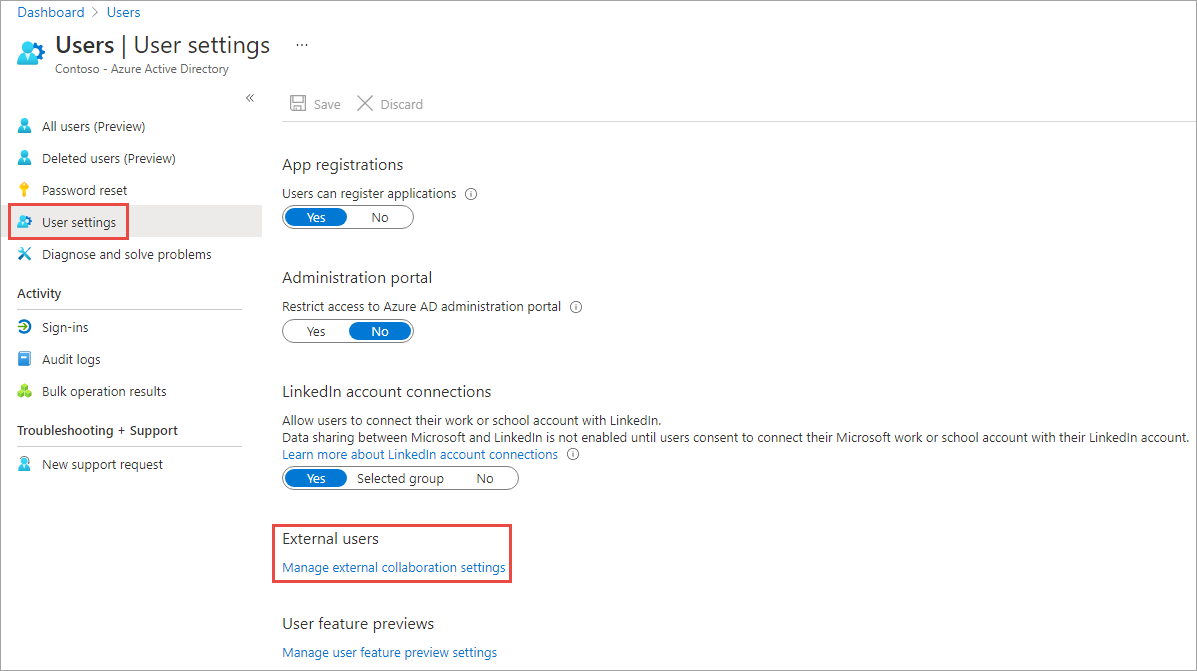1197x671 pixels.
Task: Go to Users breadcrumb
Action: tap(124, 12)
